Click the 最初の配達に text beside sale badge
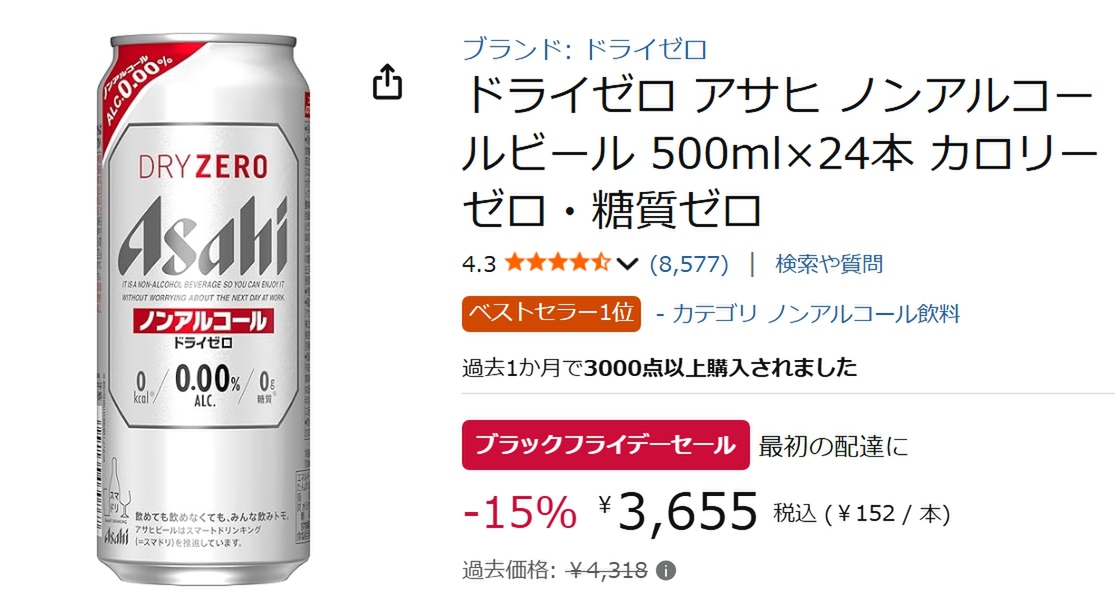The image size is (1115, 600). [x=833, y=446]
